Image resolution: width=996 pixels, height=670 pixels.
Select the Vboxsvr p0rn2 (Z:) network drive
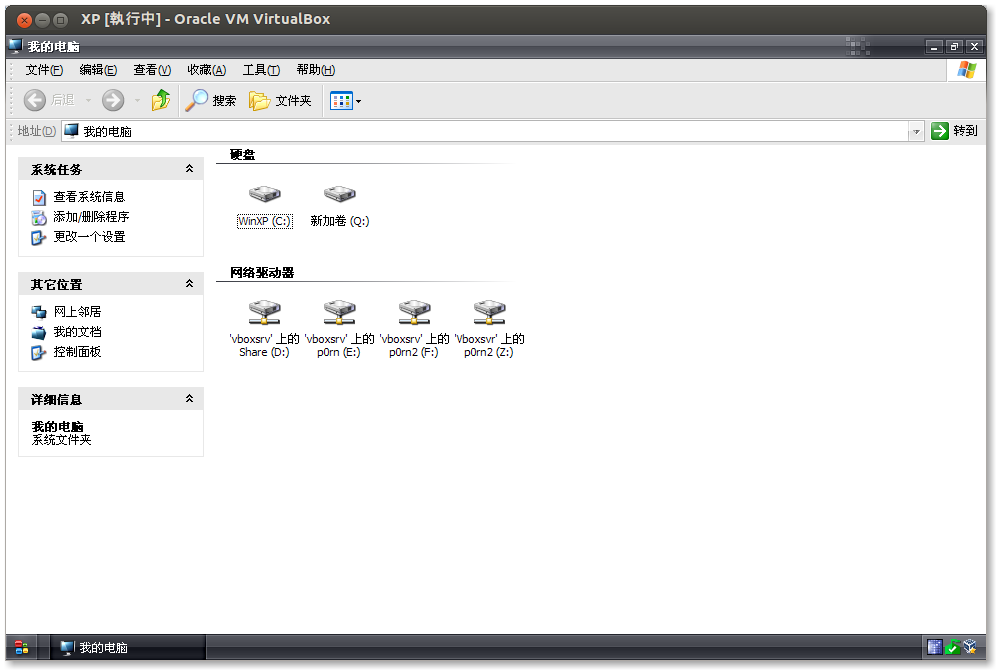(x=489, y=312)
